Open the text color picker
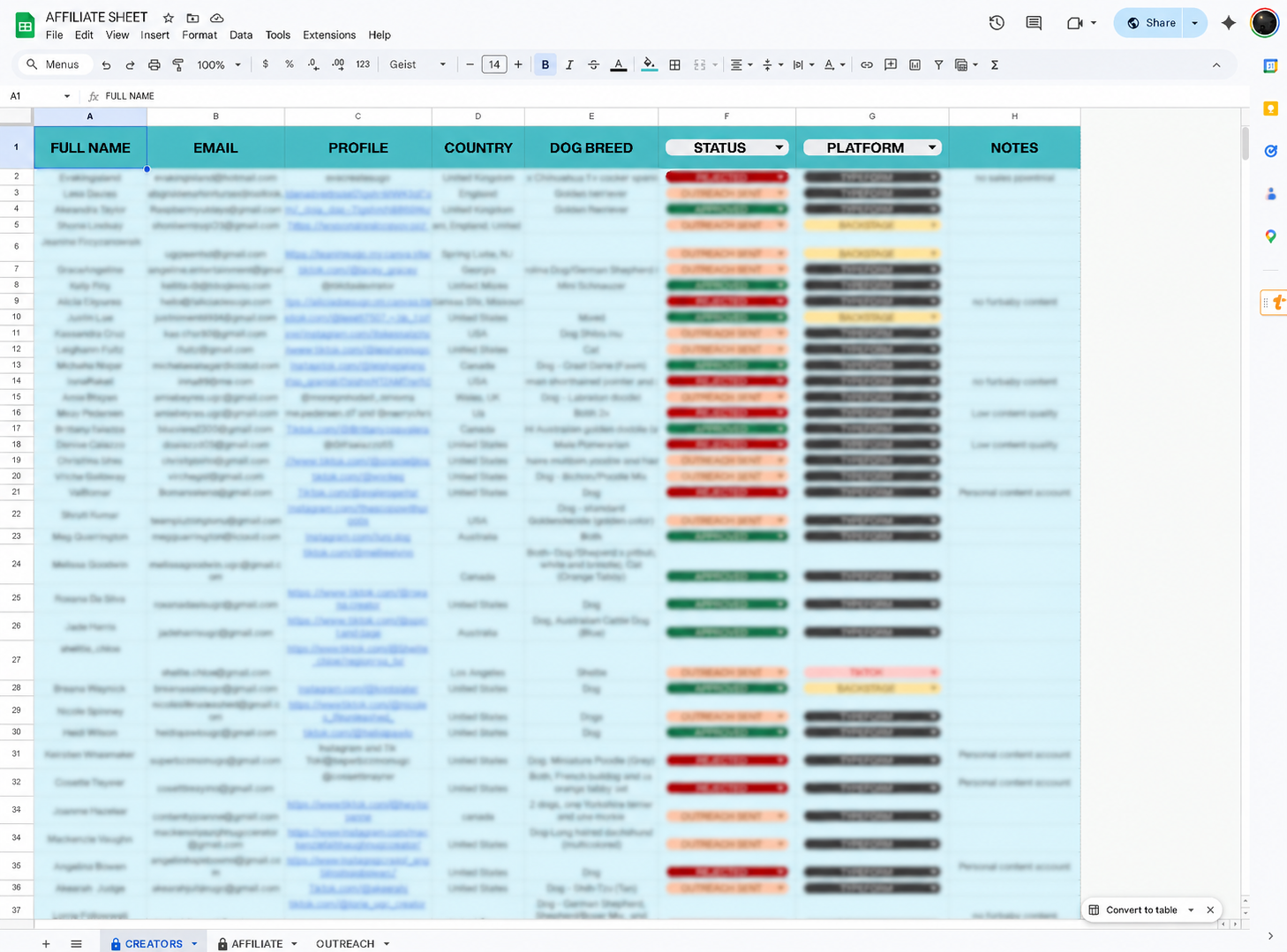 (619, 64)
